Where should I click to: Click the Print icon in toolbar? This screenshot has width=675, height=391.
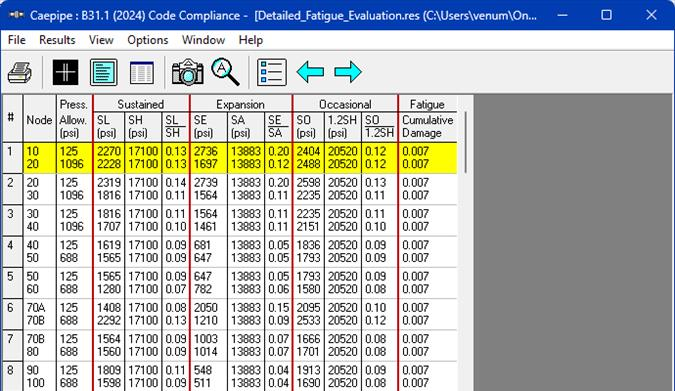(20, 72)
